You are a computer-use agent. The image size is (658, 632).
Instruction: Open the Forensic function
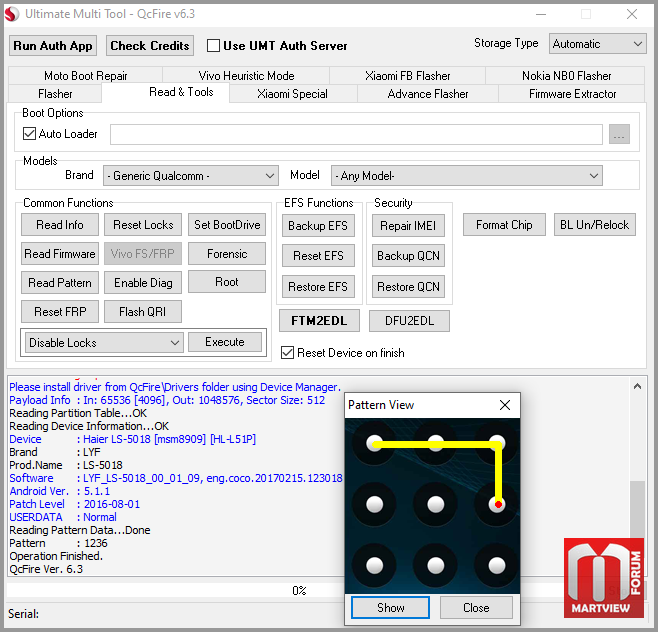click(227, 254)
